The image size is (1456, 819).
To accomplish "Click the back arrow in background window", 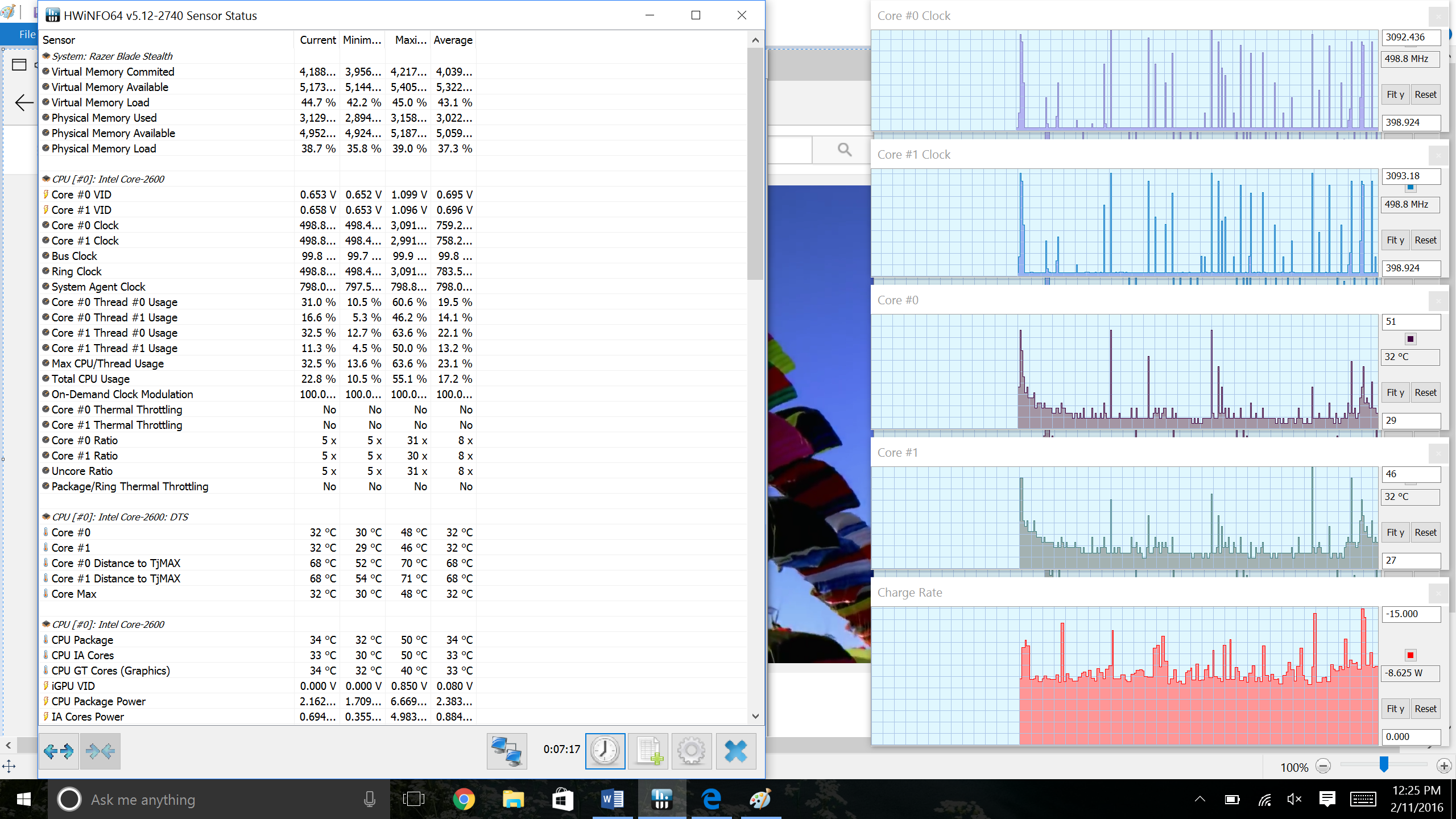I will [24, 103].
